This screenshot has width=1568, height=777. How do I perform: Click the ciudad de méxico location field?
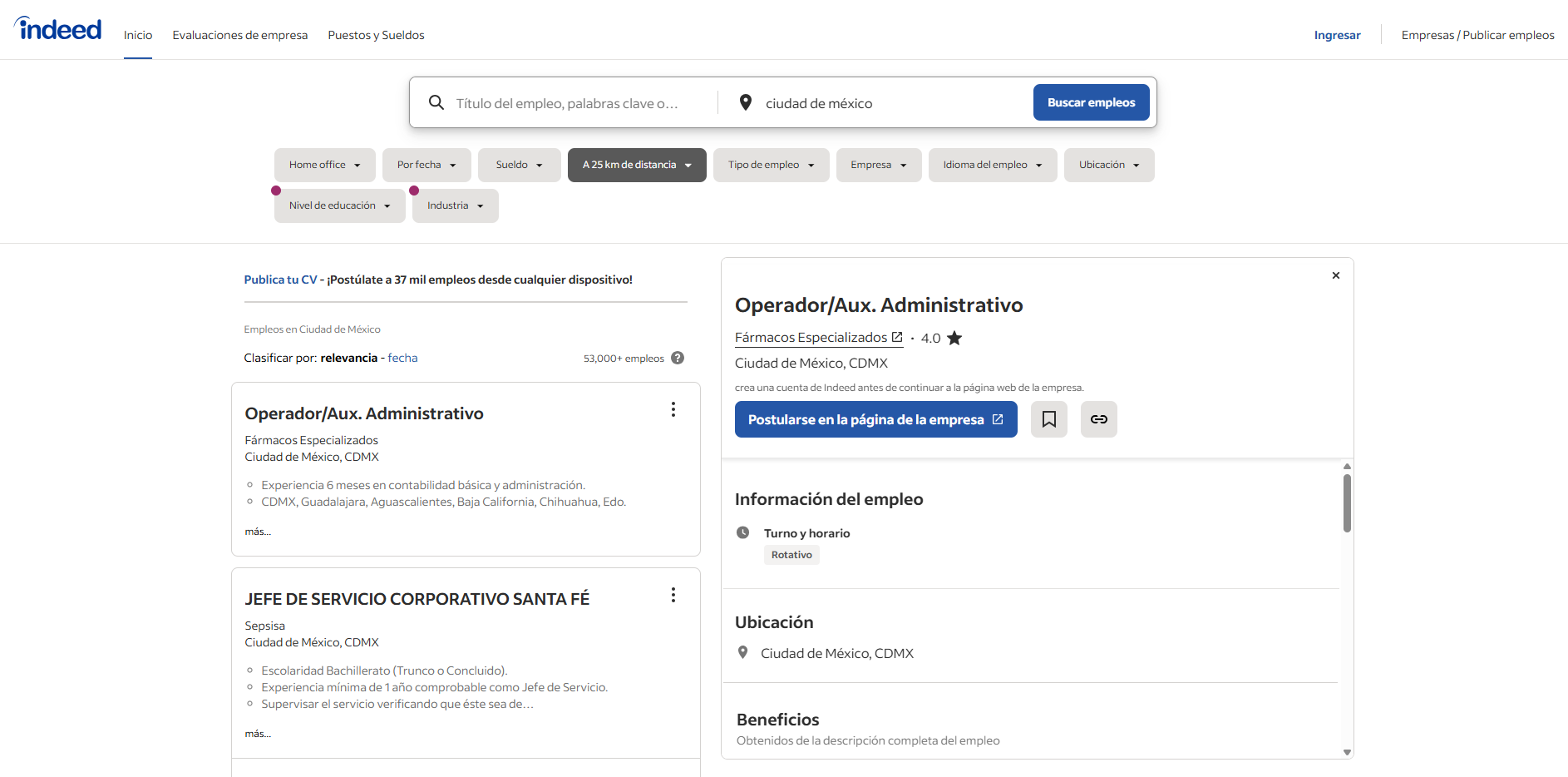click(x=890, y=103)
